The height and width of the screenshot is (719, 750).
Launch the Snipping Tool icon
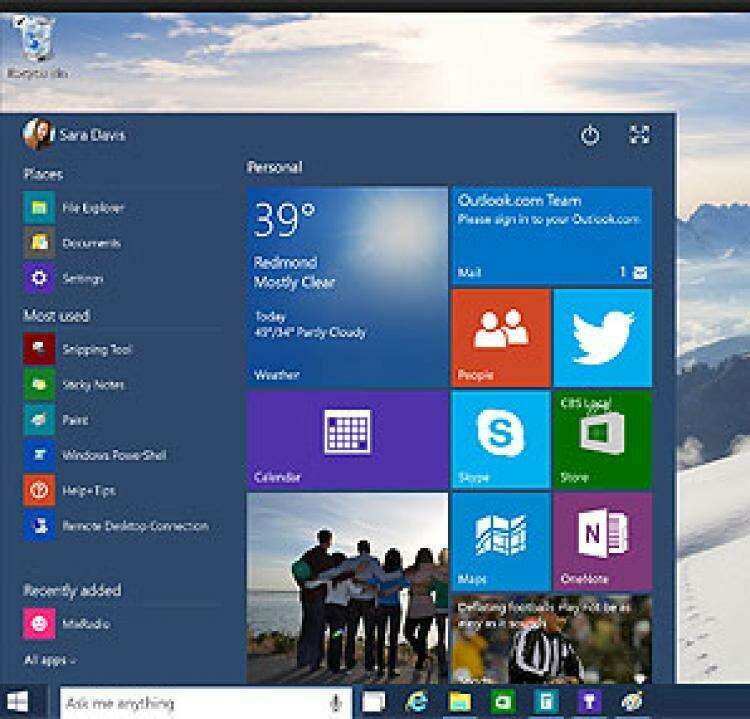point(39,349)
